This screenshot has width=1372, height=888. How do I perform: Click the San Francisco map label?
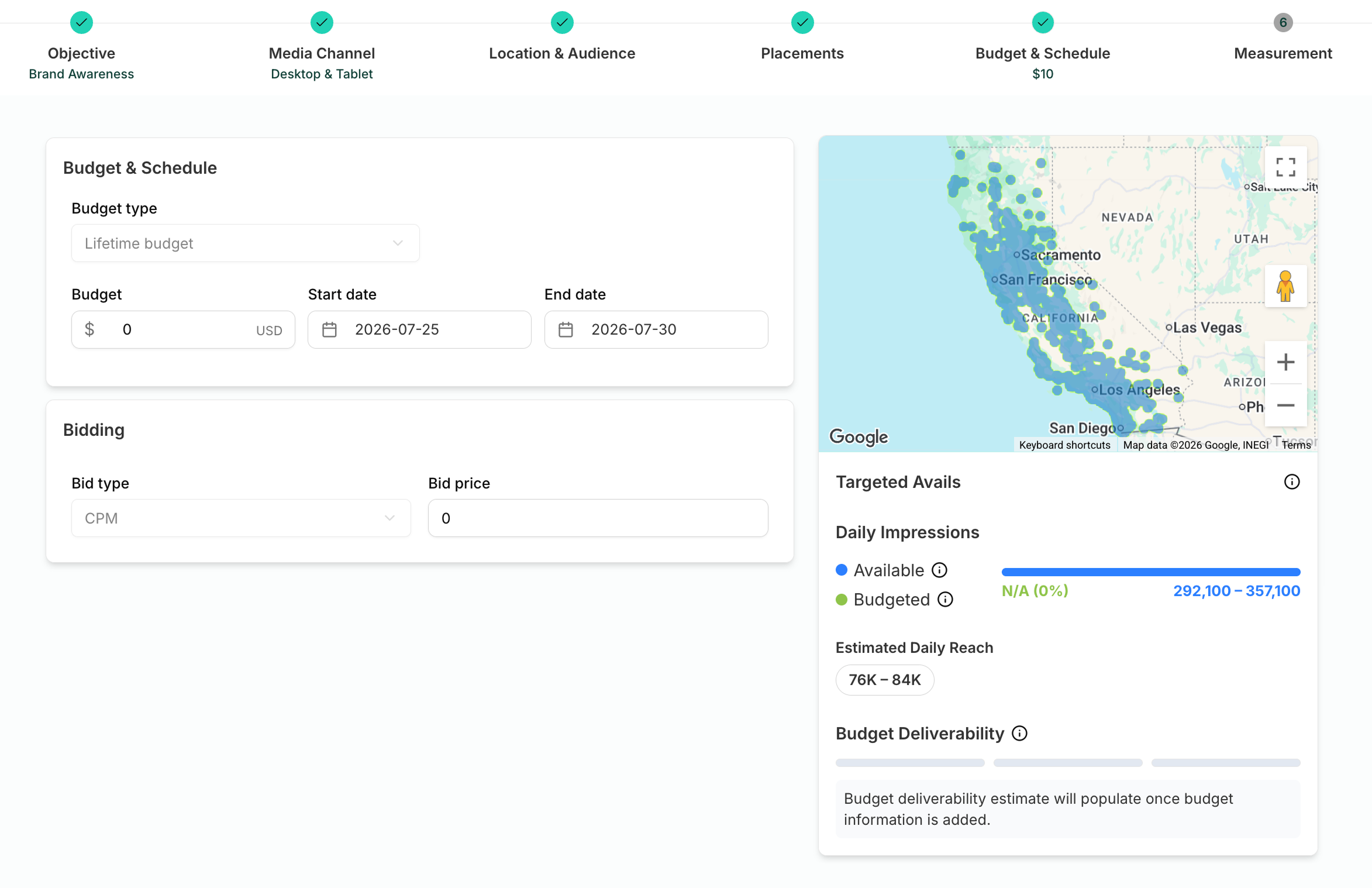pos(1045,280)
